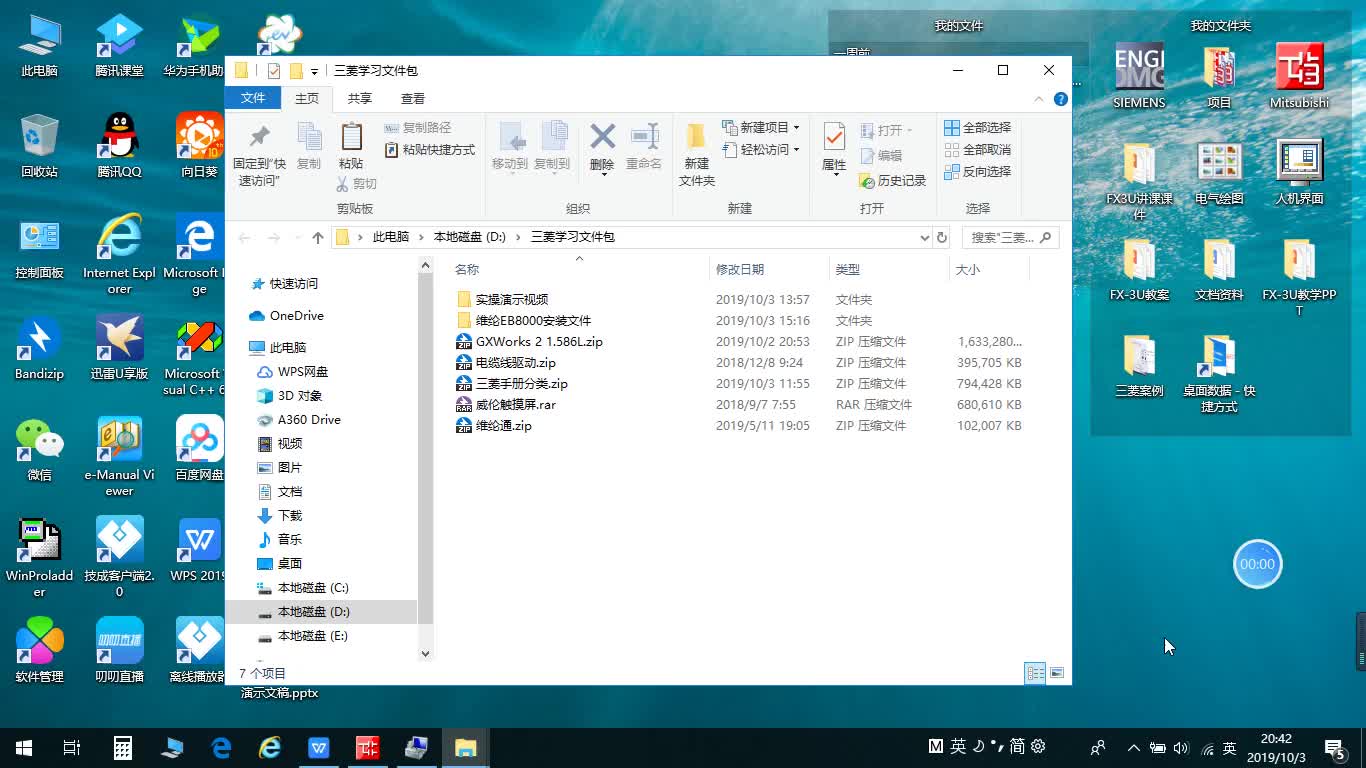Click the History (历史记录) button
1366x768 pixels.
pos(893,181)
